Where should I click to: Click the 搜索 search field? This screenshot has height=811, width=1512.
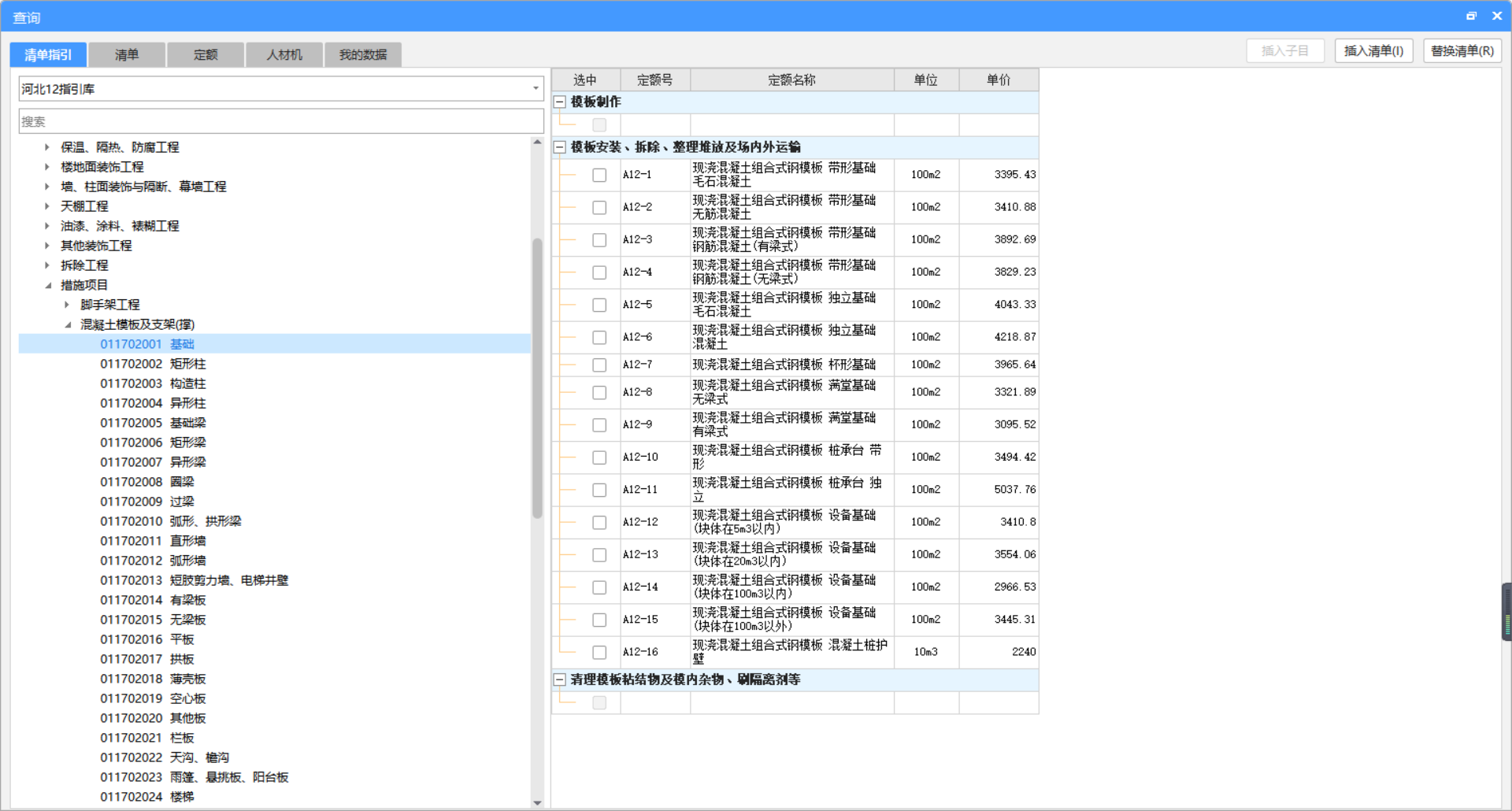tap(281, 121)
